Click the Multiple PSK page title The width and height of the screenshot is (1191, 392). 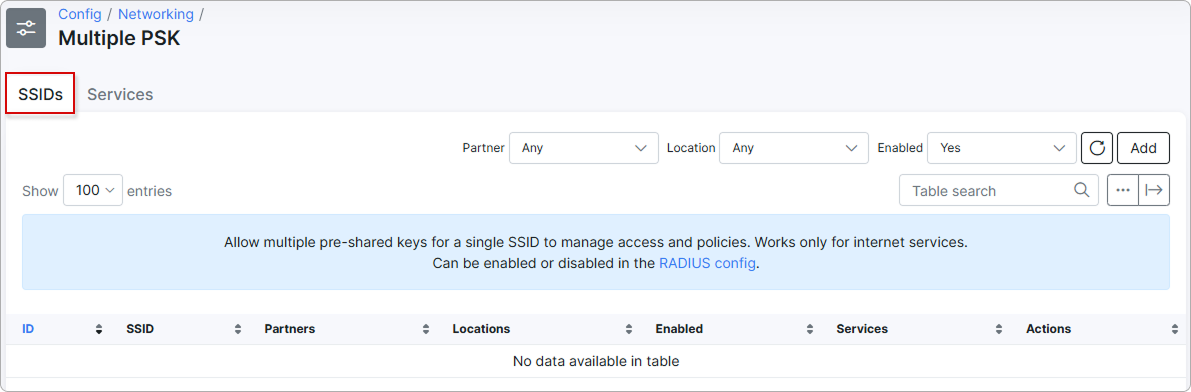click(119, 38)
